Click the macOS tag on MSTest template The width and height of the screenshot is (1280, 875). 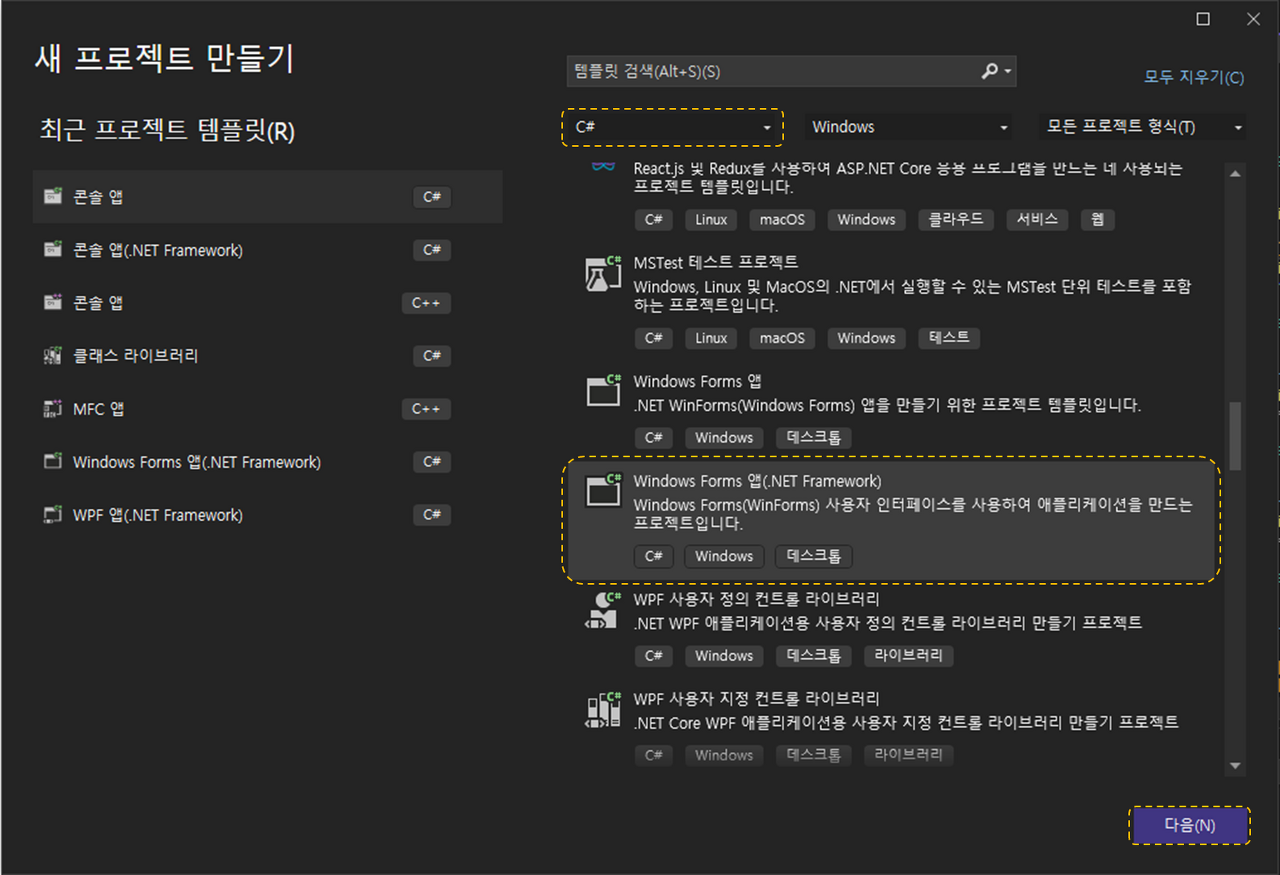(x=782, y=338)
